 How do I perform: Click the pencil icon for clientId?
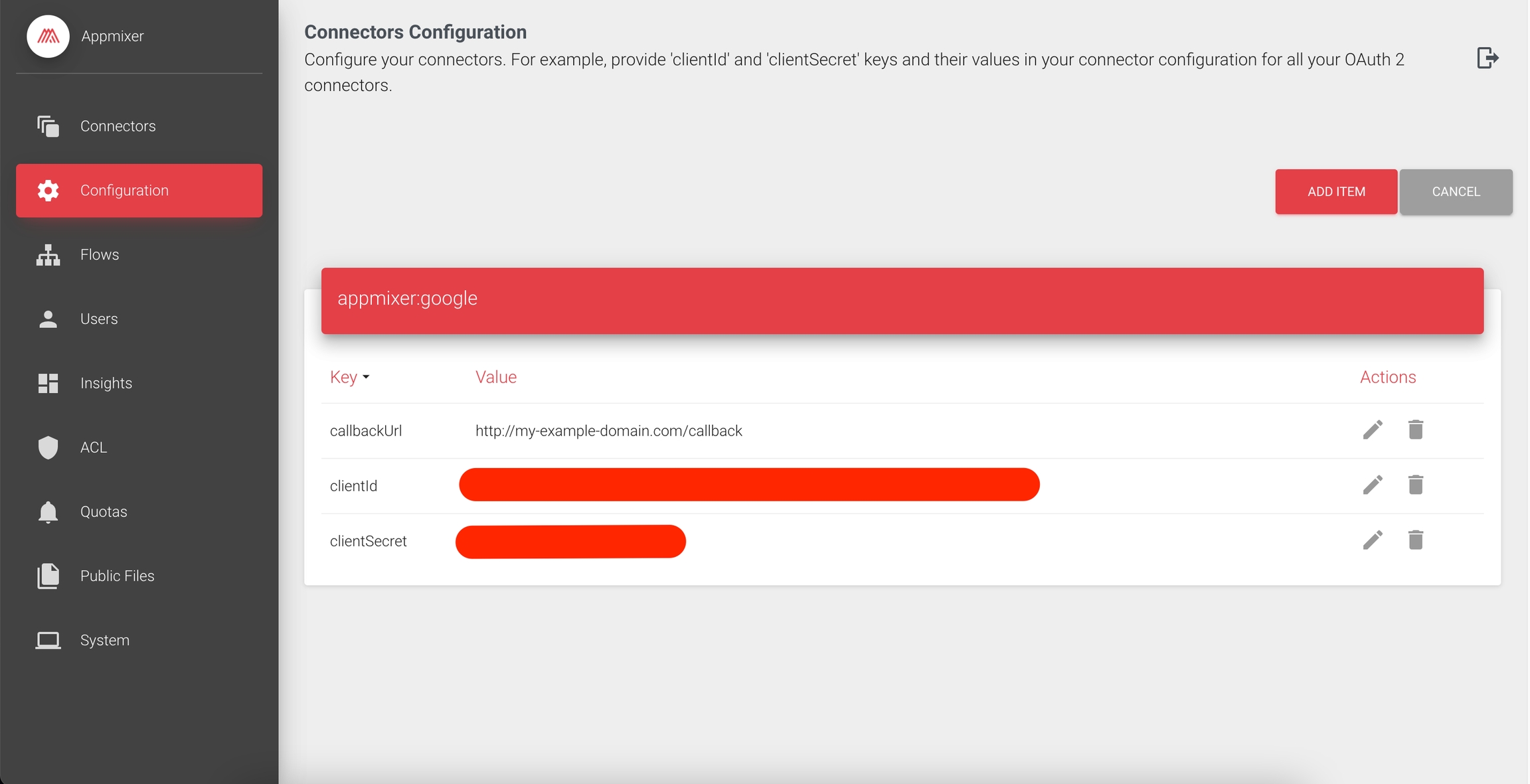(x=1373, y=485)
